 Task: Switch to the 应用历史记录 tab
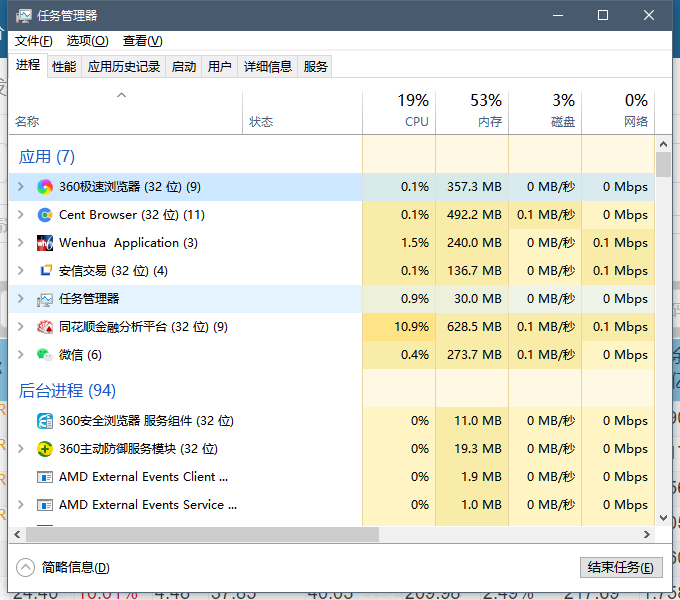(x=124, y=67)
